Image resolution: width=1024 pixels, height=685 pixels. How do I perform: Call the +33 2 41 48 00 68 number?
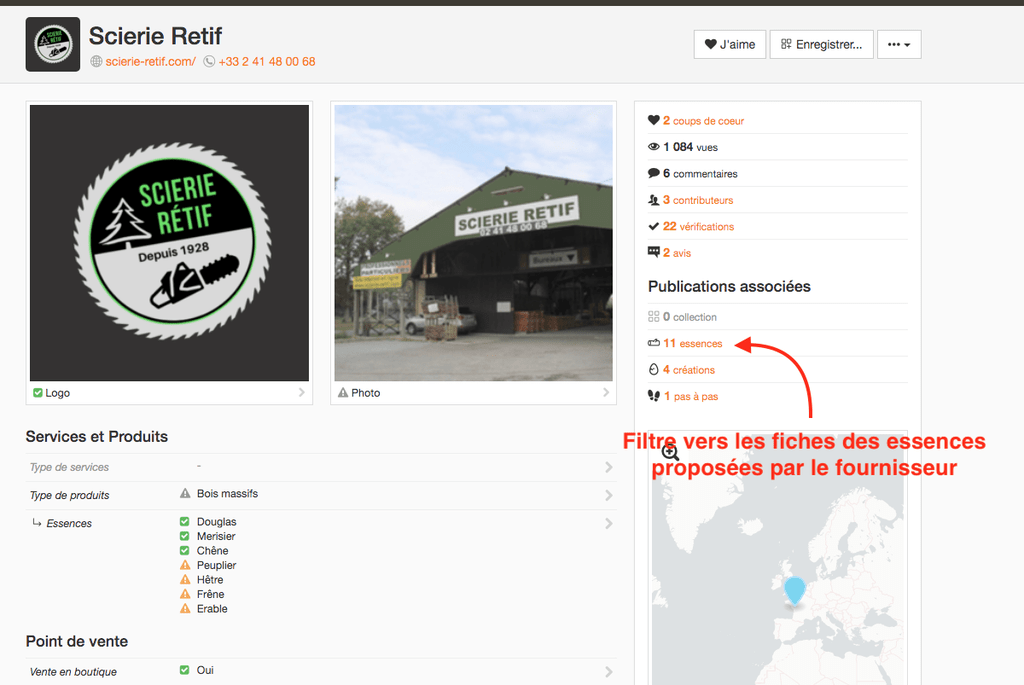(266, 61)
